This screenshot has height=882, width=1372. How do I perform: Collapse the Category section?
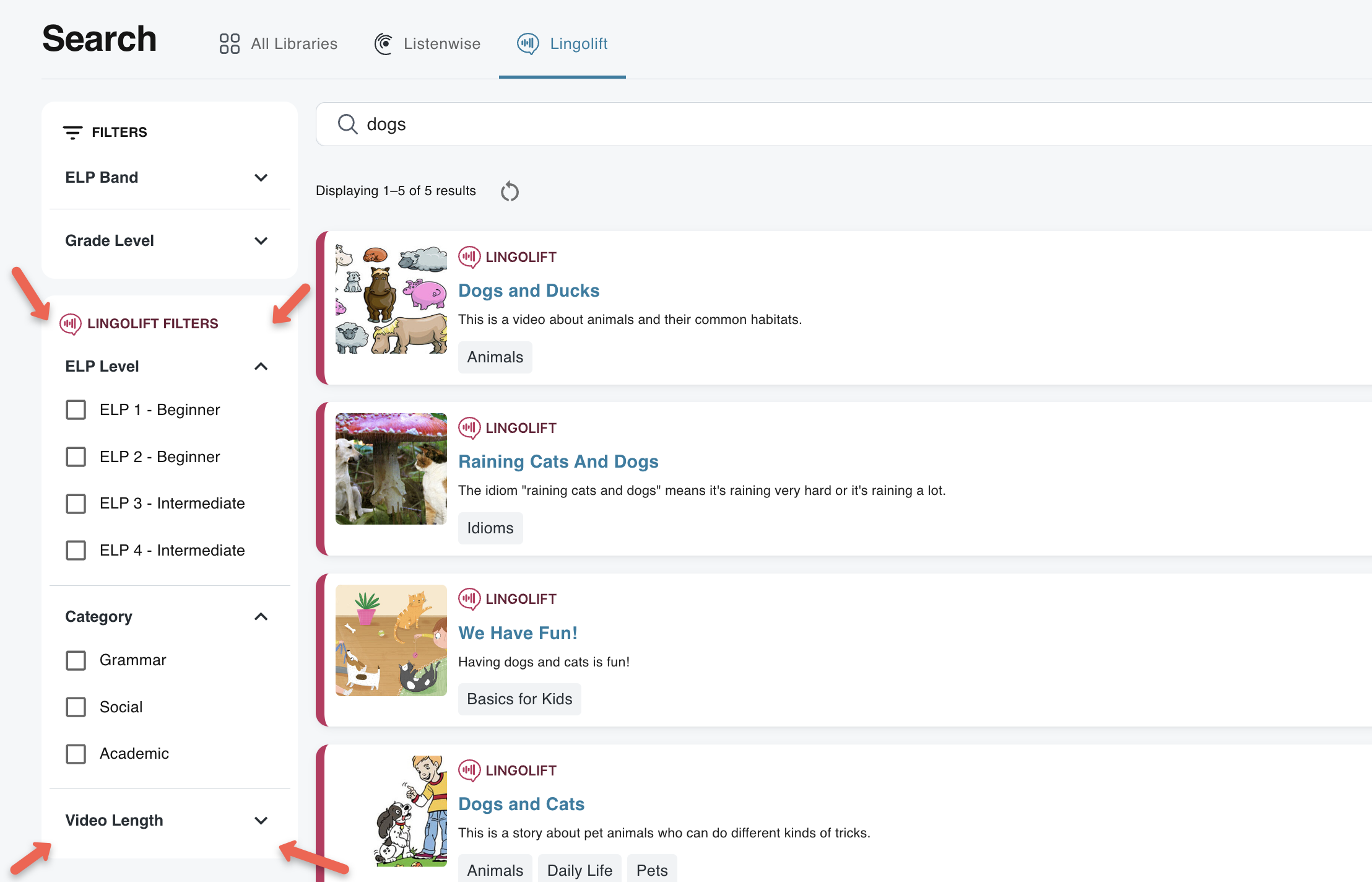[x=261, y=617]
